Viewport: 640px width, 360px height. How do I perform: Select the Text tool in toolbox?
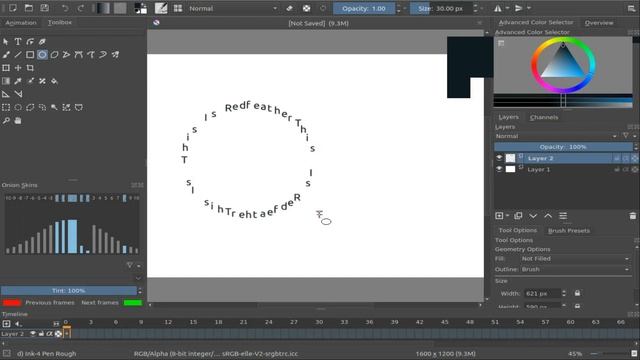(x=18, y=42)
